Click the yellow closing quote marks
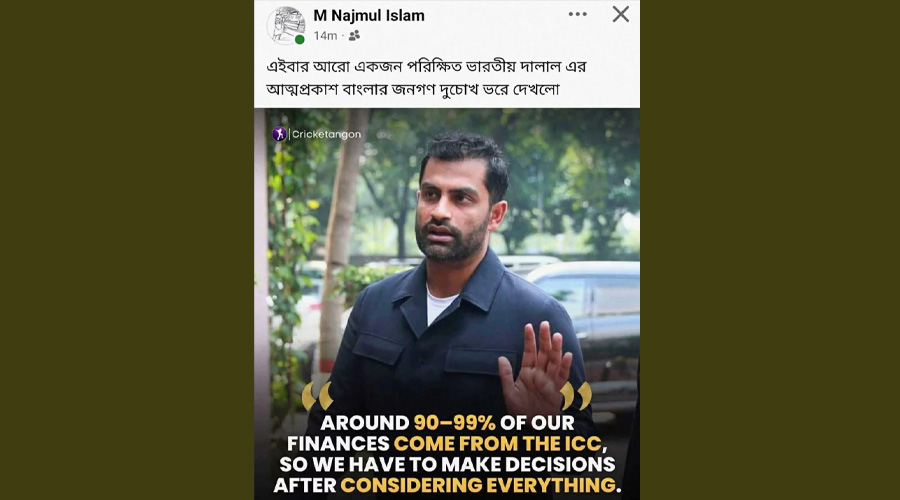This screenshot has height=500, width=900. tap(576, 396)
